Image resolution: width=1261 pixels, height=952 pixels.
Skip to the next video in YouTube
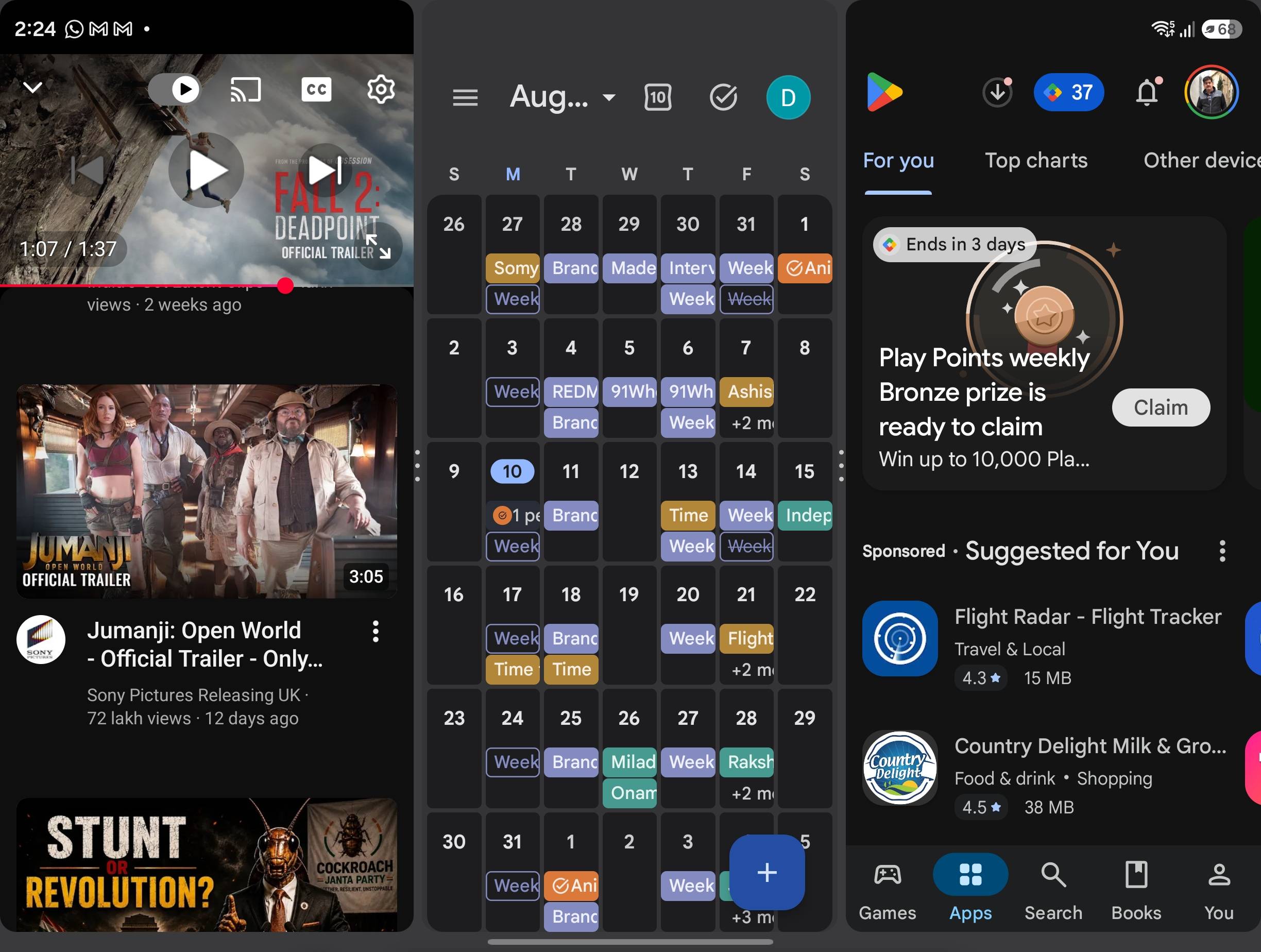pyautogui.click(x=326, y=170)
